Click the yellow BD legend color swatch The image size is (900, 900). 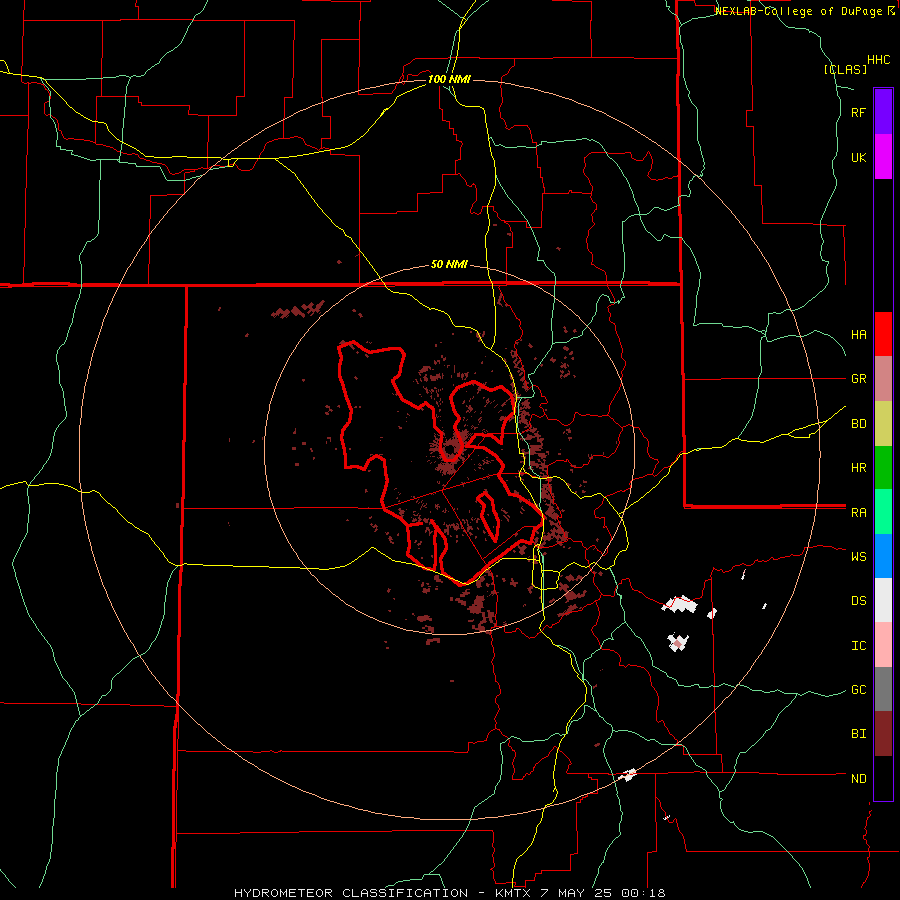coord(883,423)
